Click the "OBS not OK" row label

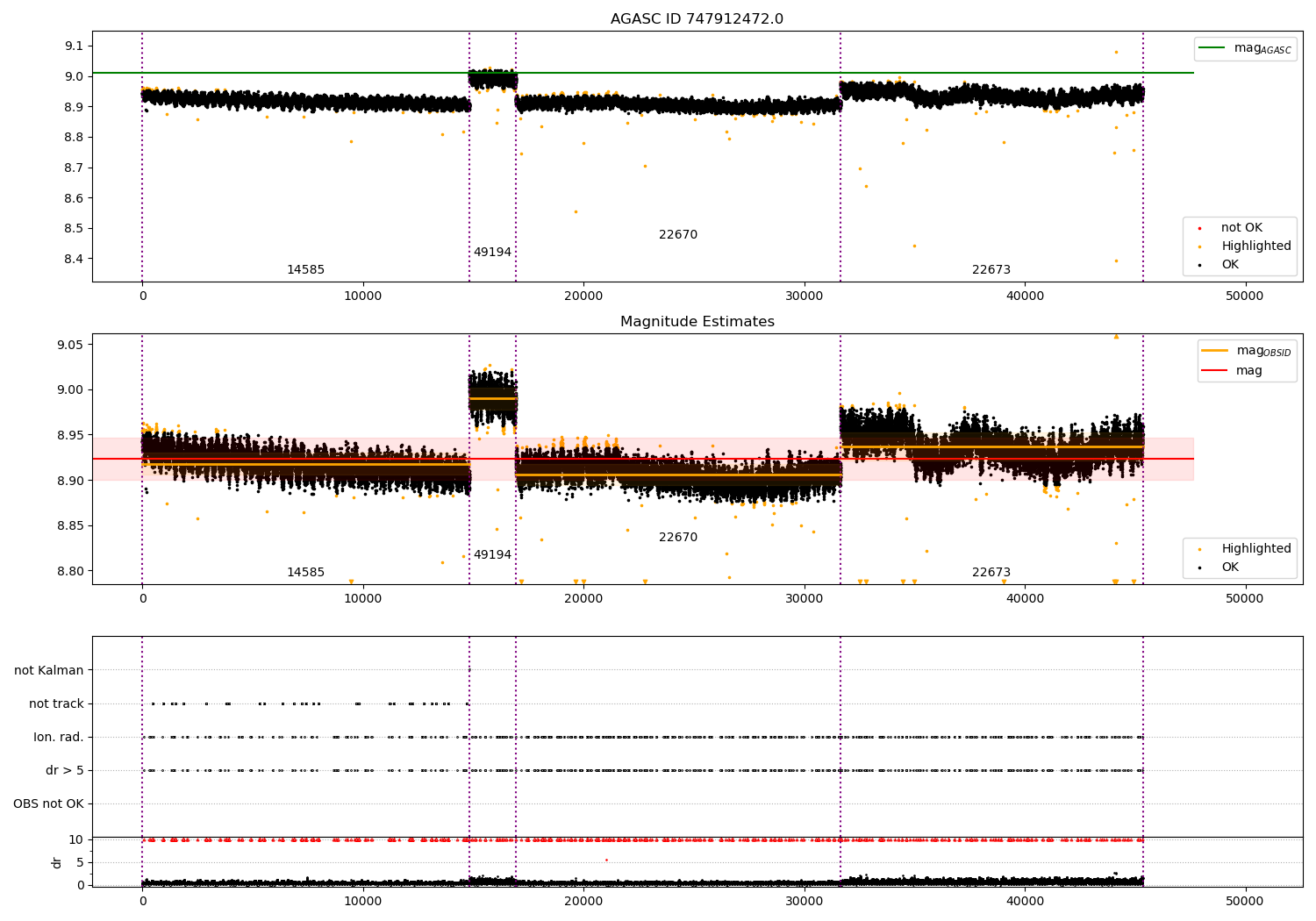(x=48, y=804)
